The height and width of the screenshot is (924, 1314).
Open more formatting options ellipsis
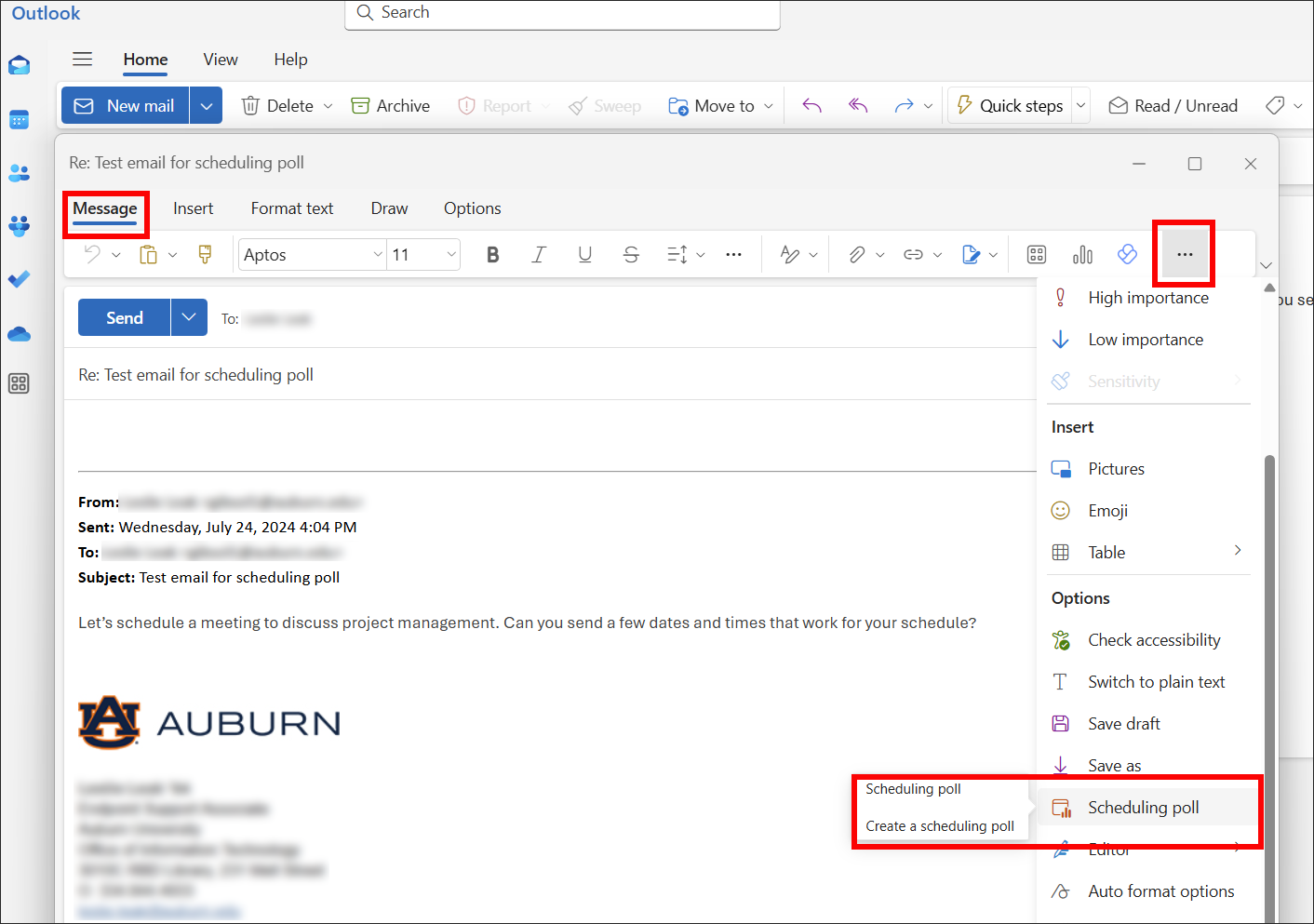[x=733, y=255]
